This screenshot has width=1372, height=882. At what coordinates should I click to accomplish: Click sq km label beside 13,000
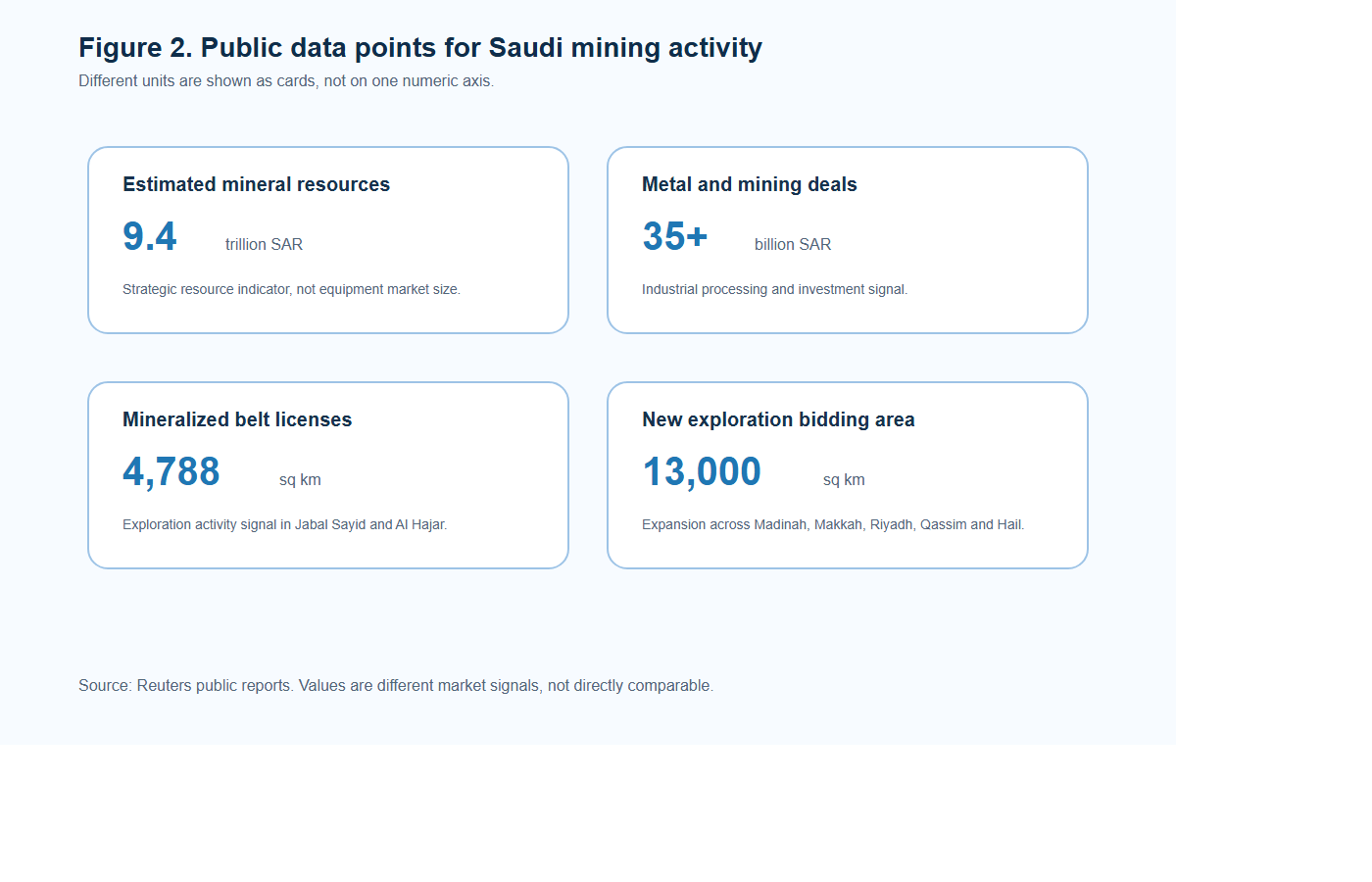pos(844,480)
